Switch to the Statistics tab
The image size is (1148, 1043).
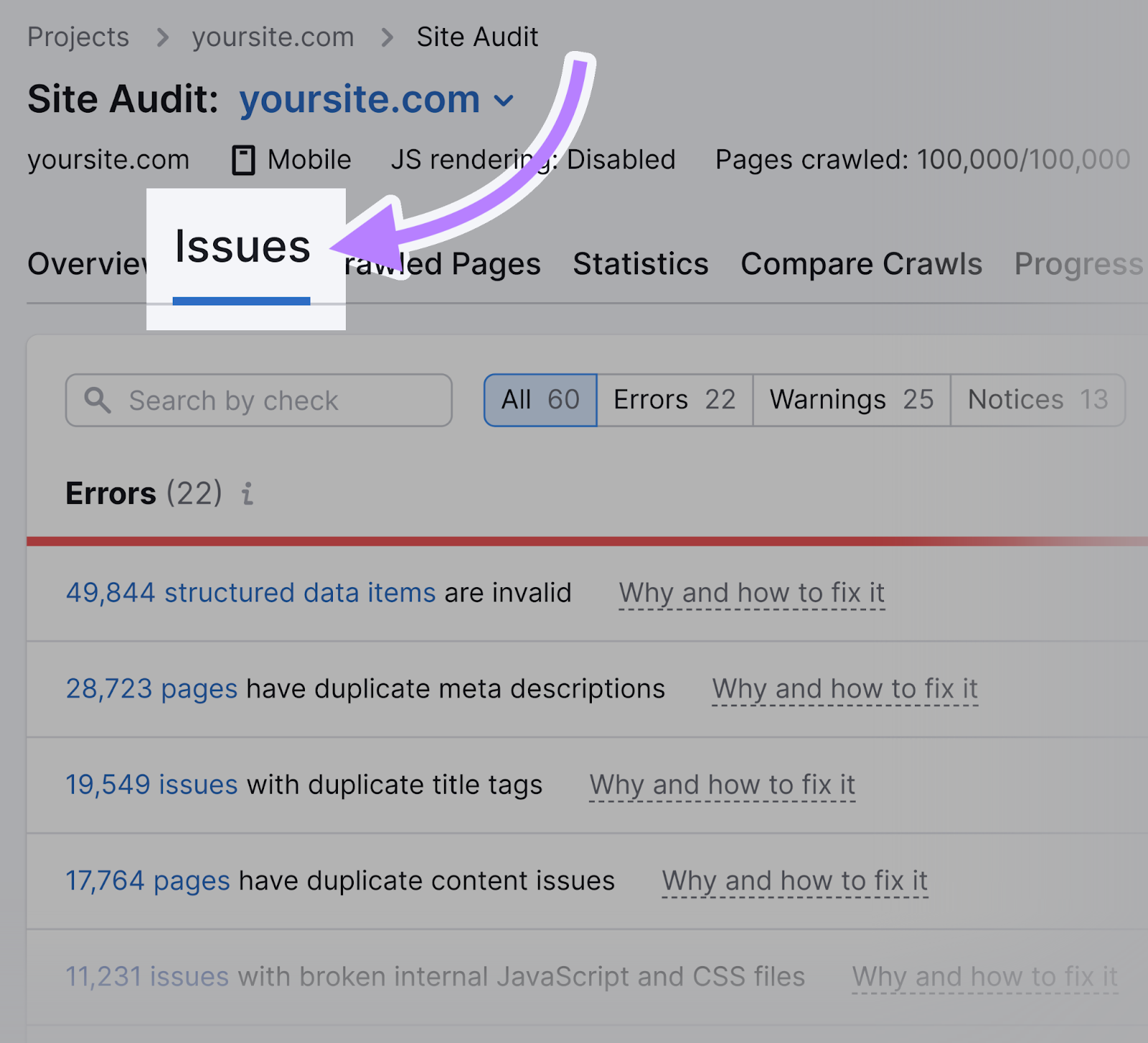(x=641, y=263)
